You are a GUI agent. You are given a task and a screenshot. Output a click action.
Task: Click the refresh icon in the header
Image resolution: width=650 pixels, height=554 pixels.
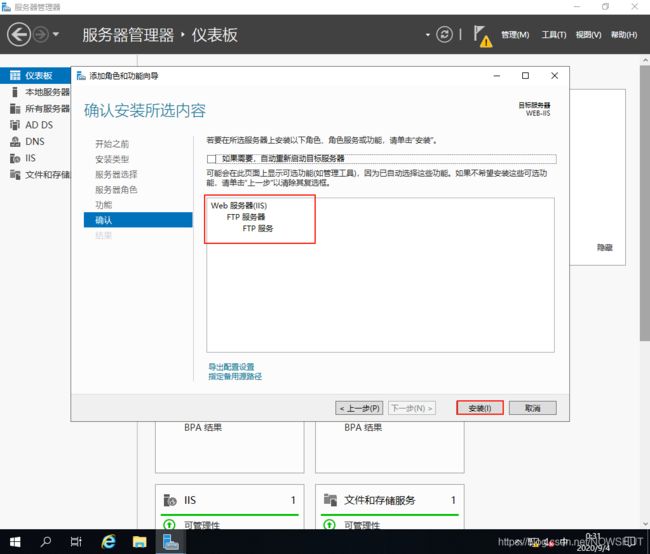[444, 34]
